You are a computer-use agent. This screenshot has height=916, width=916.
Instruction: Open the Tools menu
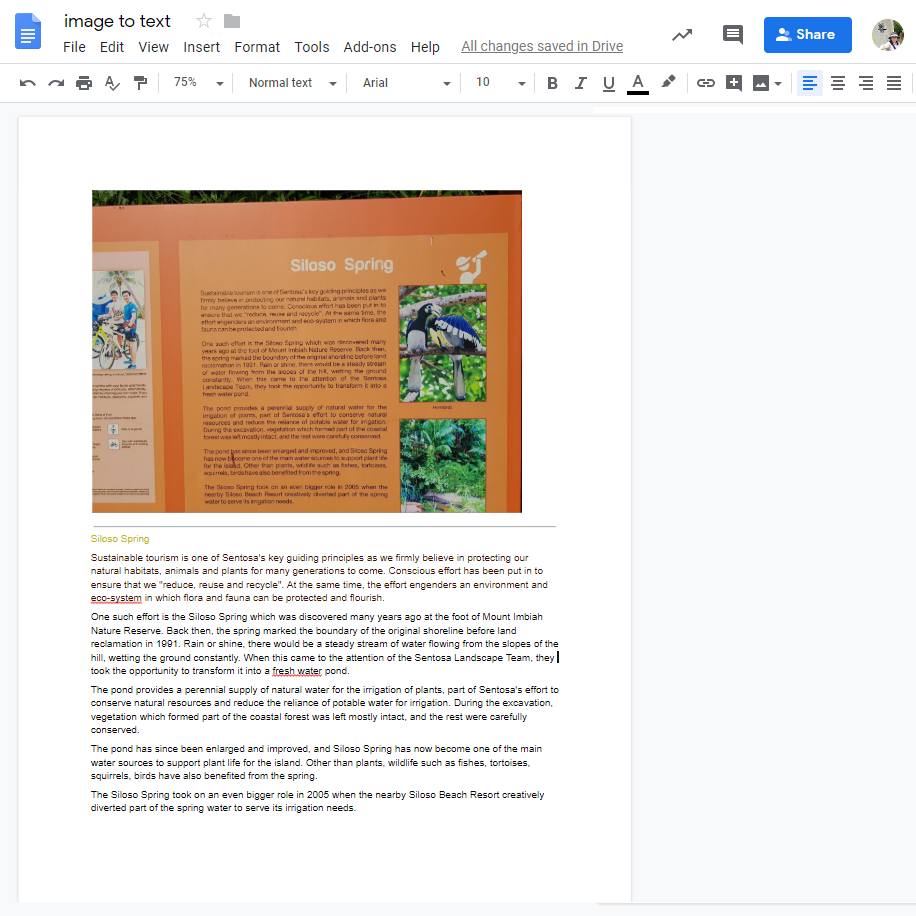312,47
